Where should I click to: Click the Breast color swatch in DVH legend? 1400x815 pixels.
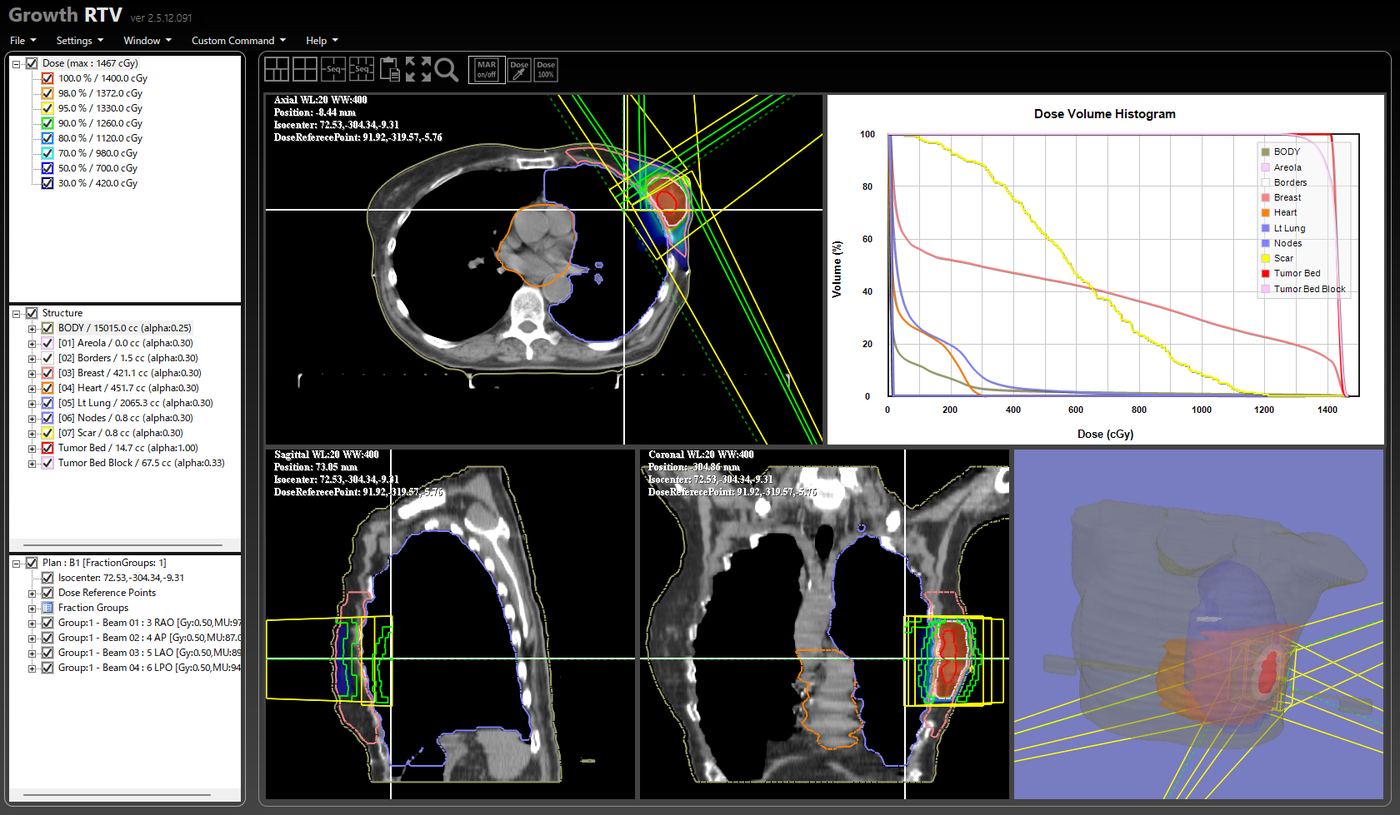[1265, 198]
